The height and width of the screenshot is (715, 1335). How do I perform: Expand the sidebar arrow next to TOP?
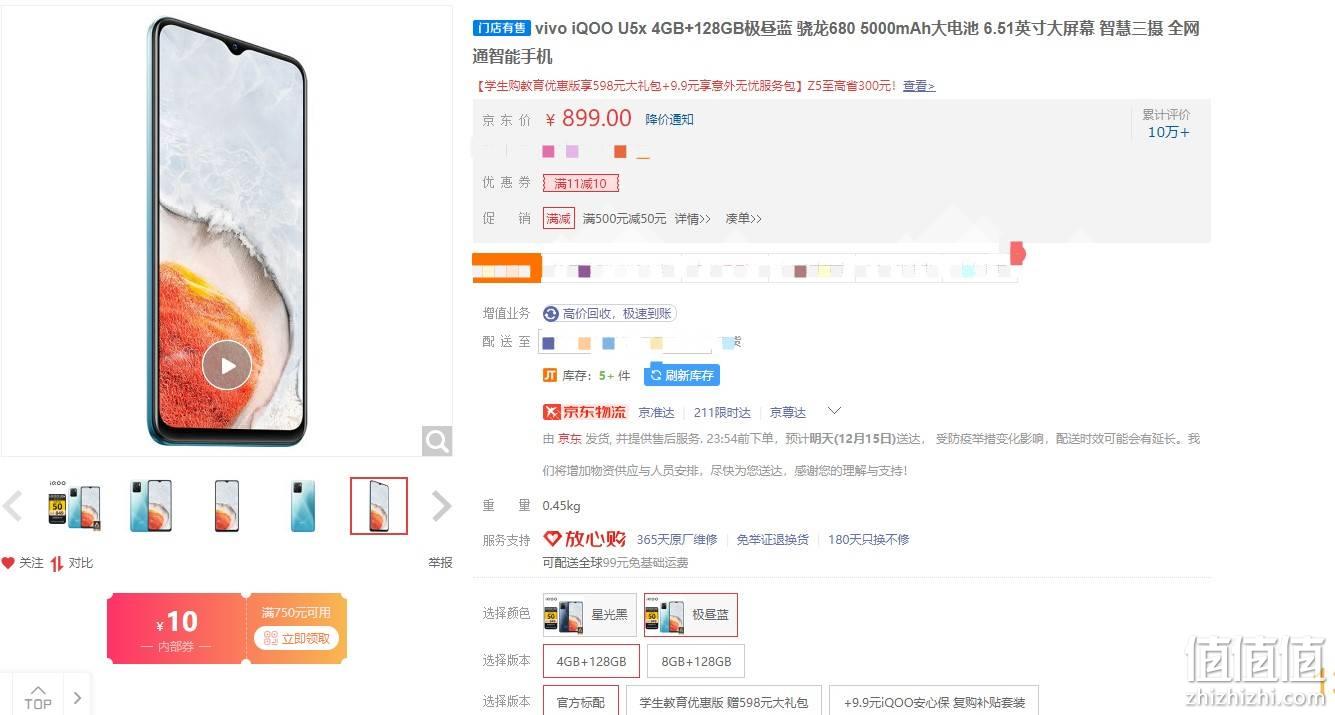78,697
